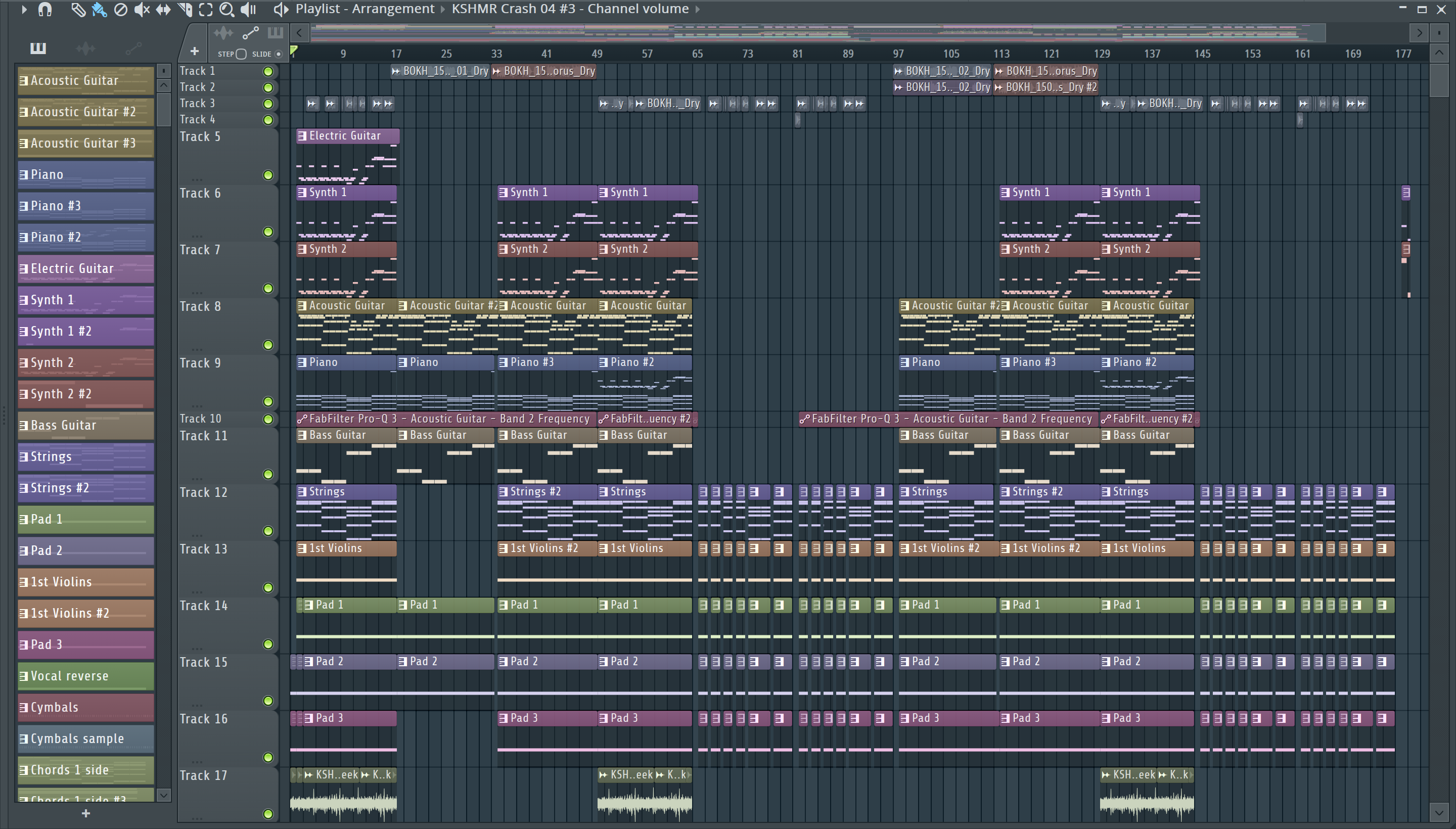Click the plus button beside STEP

coord(195,51)
